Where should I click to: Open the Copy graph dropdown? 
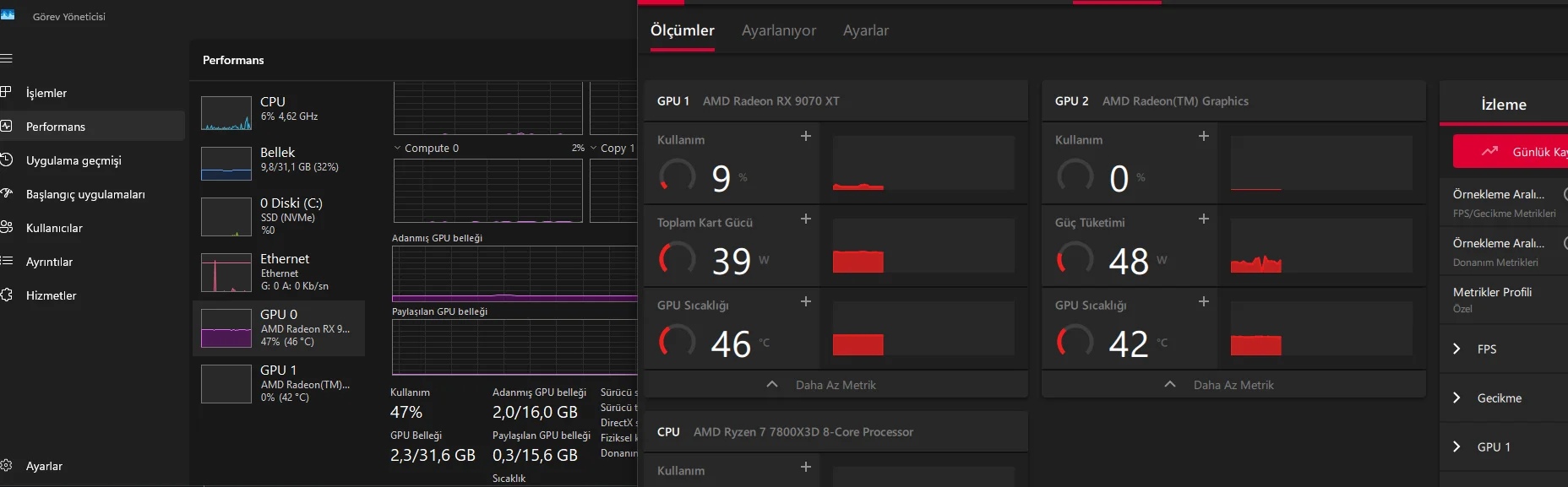tap(594, 148)
